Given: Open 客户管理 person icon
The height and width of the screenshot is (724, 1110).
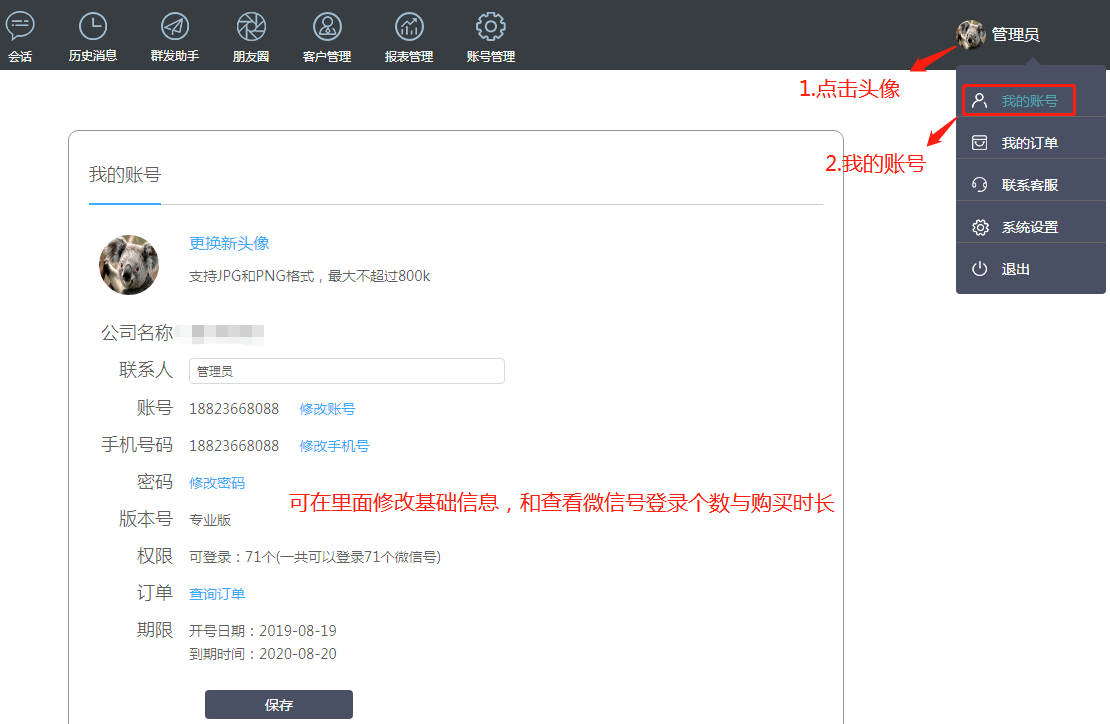Looking at the screenshot, I should (327, 27).
